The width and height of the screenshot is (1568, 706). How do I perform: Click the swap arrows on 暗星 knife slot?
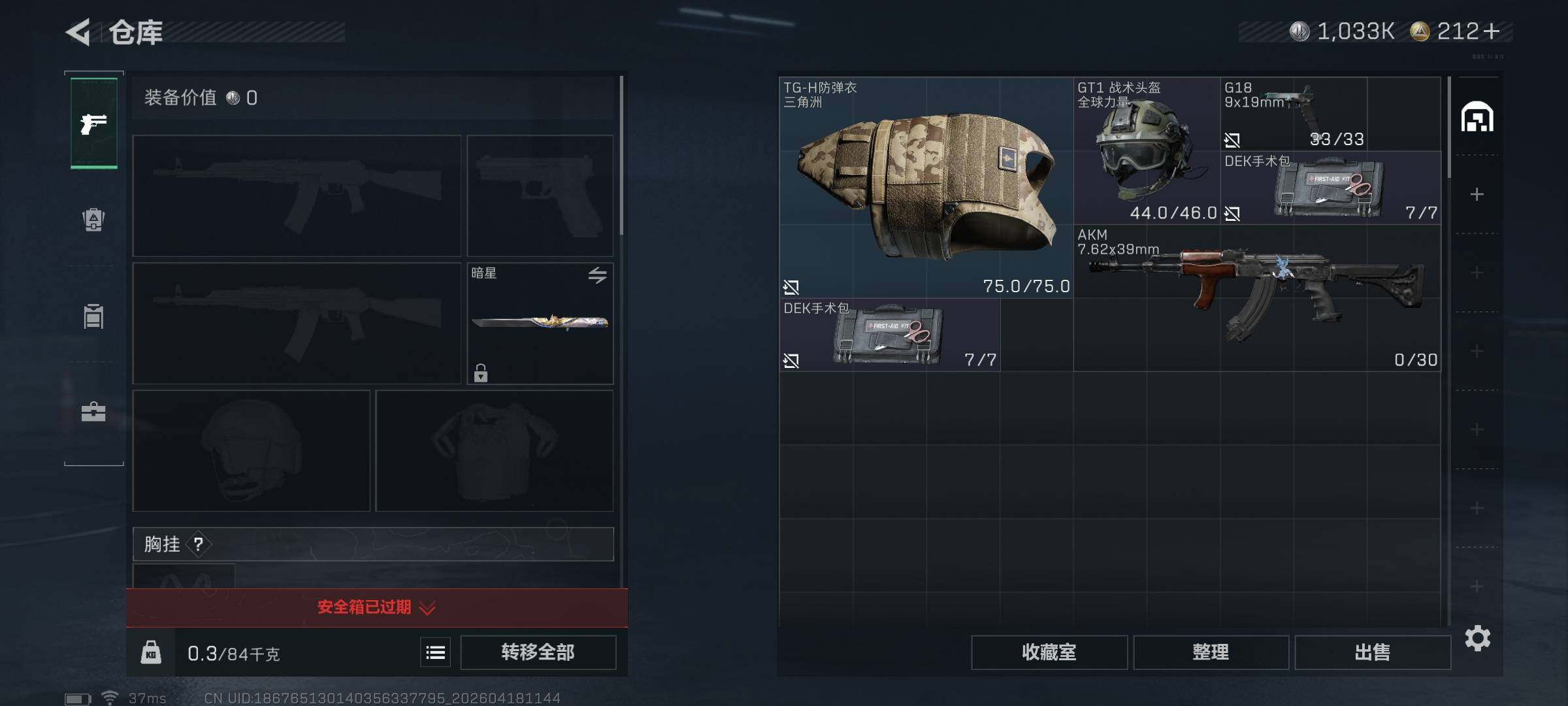(x=597, y=275)
